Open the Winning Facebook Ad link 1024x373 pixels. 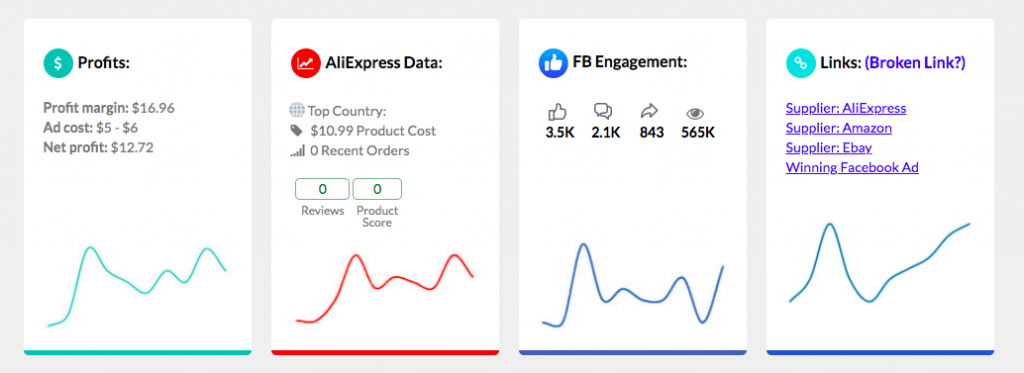(852, 167)
